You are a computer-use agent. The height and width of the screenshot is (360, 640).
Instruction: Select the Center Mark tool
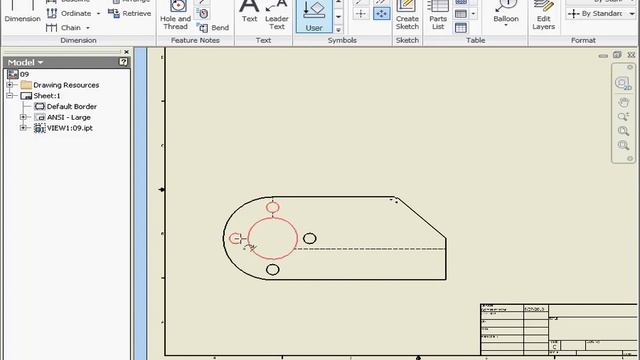[361, 13]
